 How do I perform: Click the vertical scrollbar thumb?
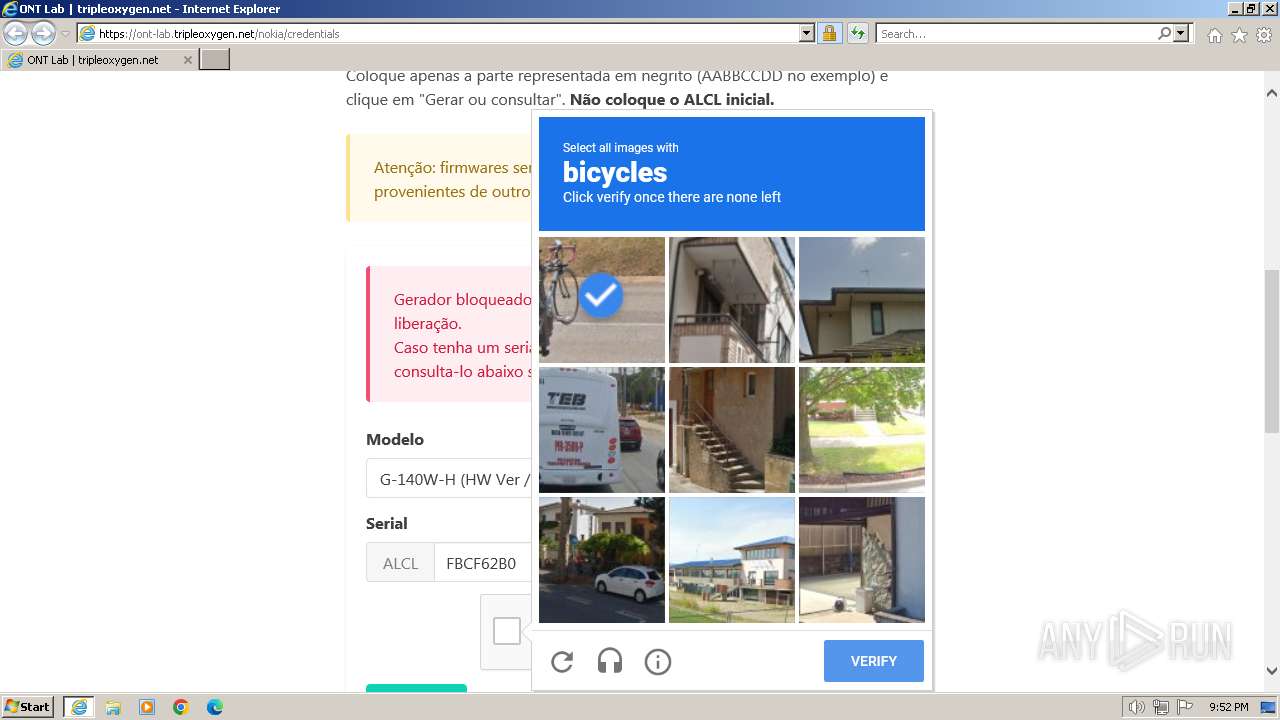(1272, 350)
